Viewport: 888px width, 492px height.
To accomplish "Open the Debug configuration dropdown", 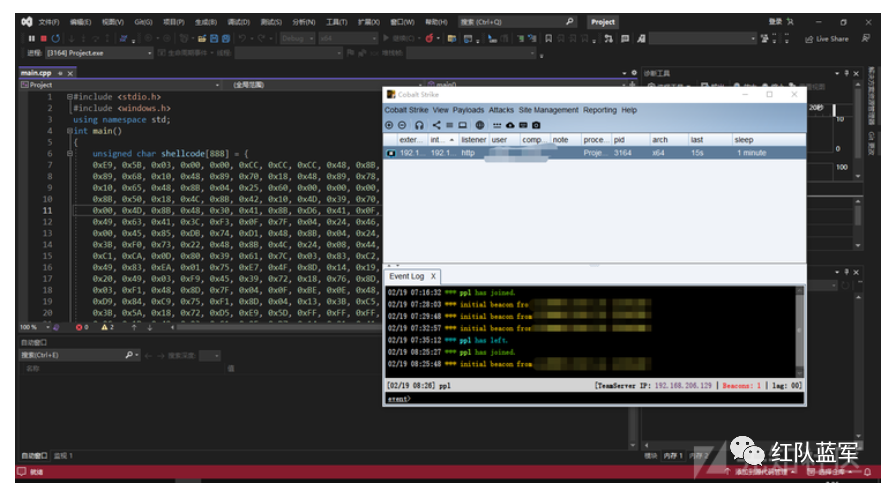I will [297, 38].
